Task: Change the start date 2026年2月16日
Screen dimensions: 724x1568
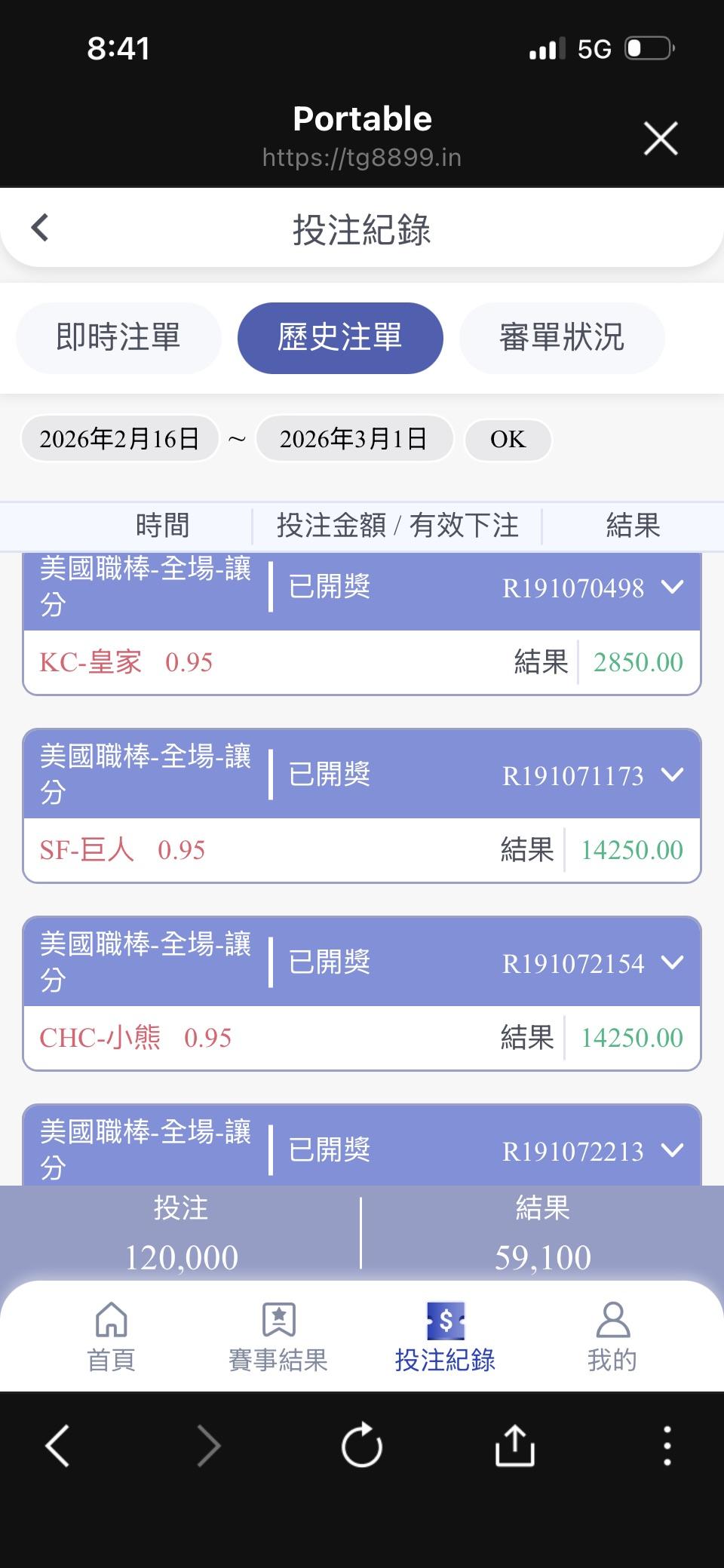Action: coord(120,439)
